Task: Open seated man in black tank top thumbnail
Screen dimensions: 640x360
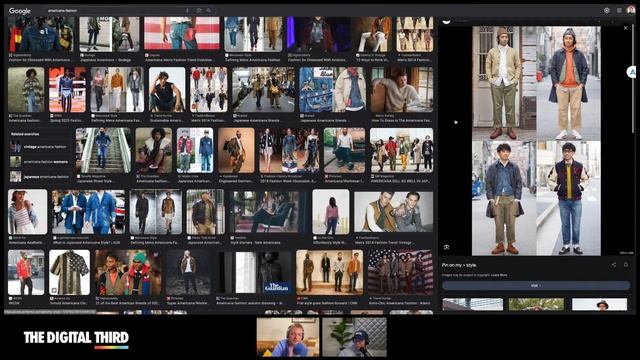Action: pos(167,90)
